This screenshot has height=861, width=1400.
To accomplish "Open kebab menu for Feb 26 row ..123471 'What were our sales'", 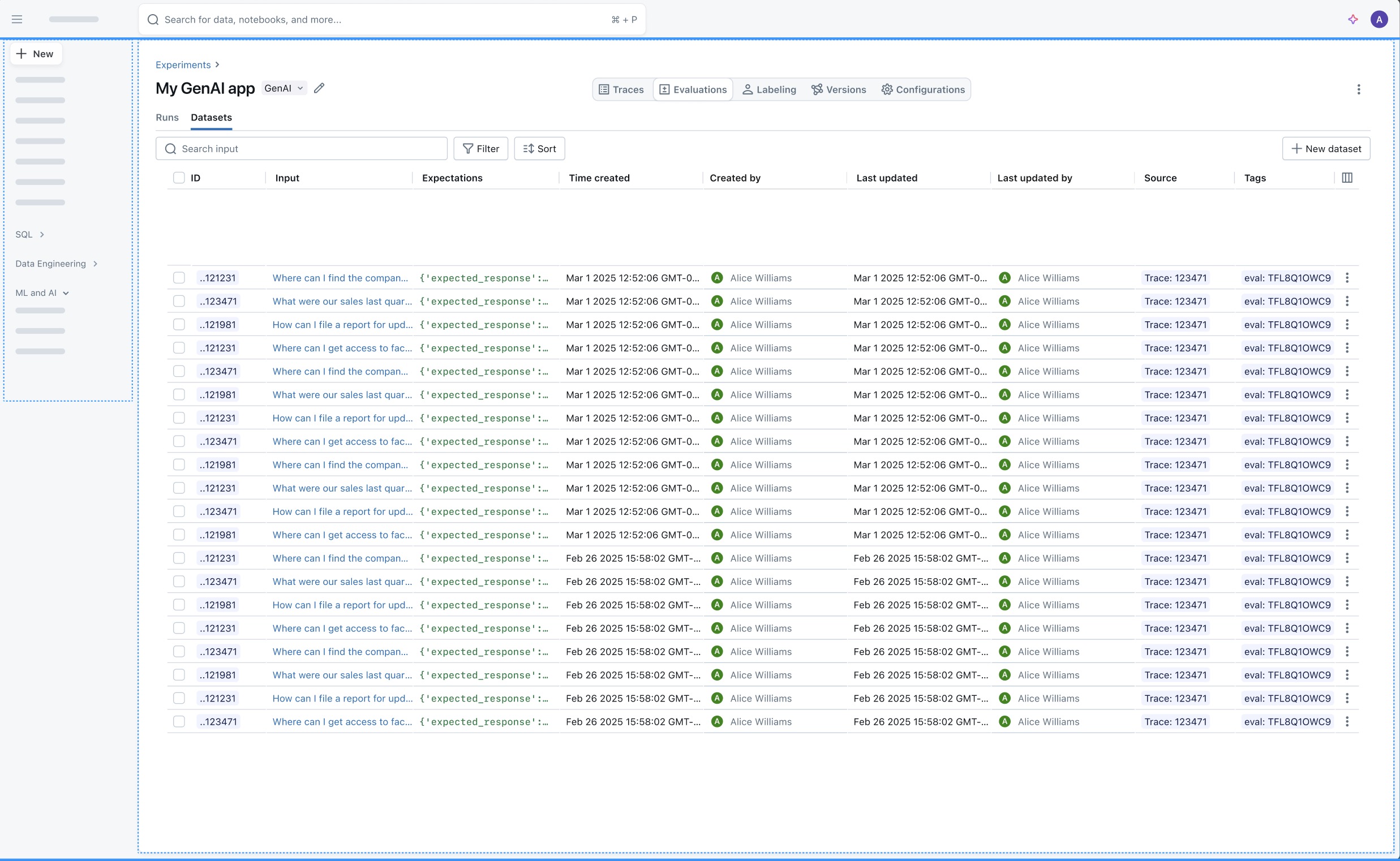I will click(x=1347, y=582).
